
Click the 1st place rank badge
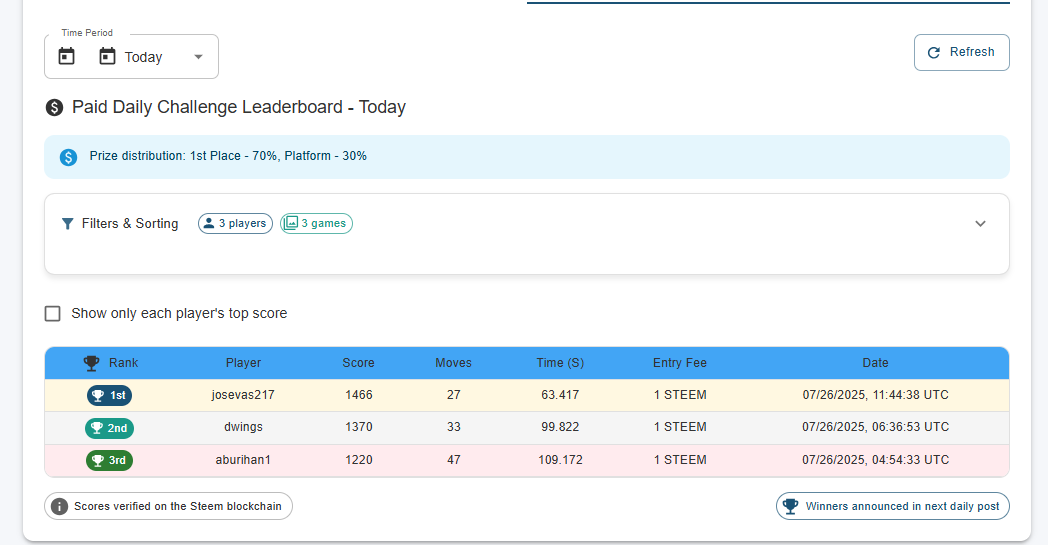110,395
